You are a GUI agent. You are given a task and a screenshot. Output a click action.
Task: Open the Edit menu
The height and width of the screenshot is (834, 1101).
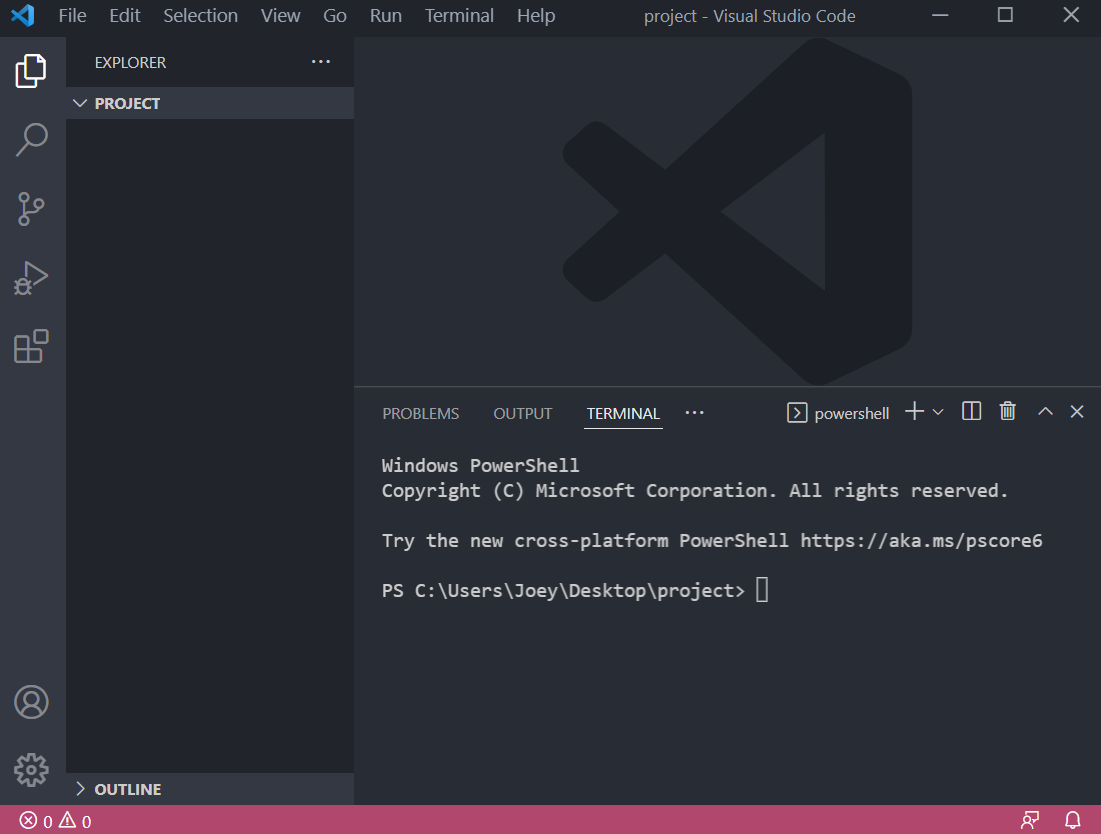point(125,15)
